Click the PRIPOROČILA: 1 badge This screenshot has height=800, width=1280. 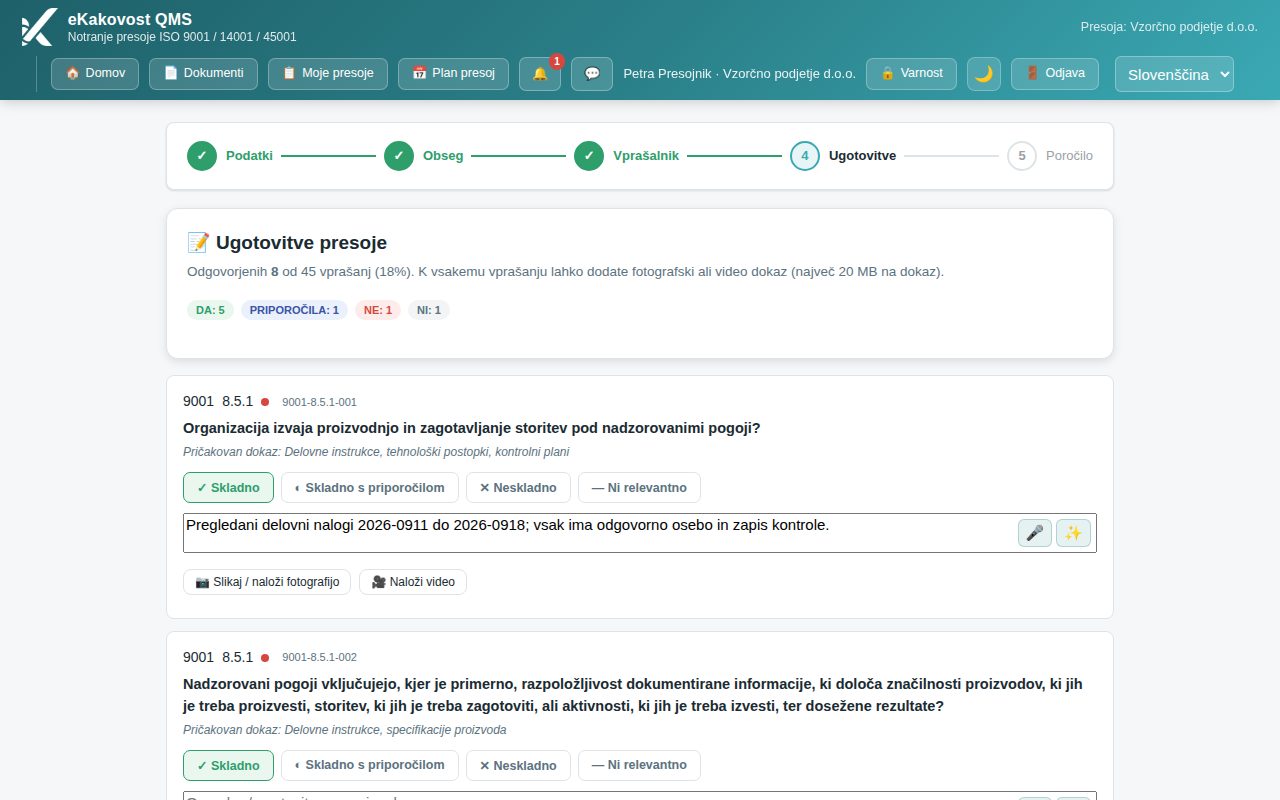[x=294, y=310]
